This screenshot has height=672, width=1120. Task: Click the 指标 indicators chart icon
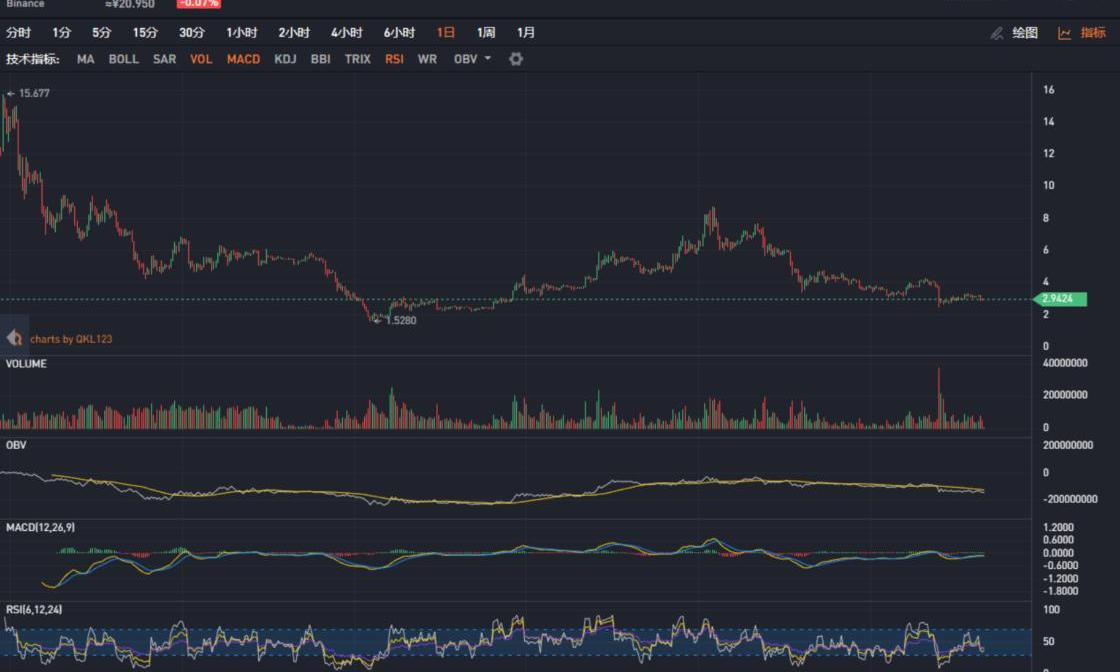tap(1065, 33)
